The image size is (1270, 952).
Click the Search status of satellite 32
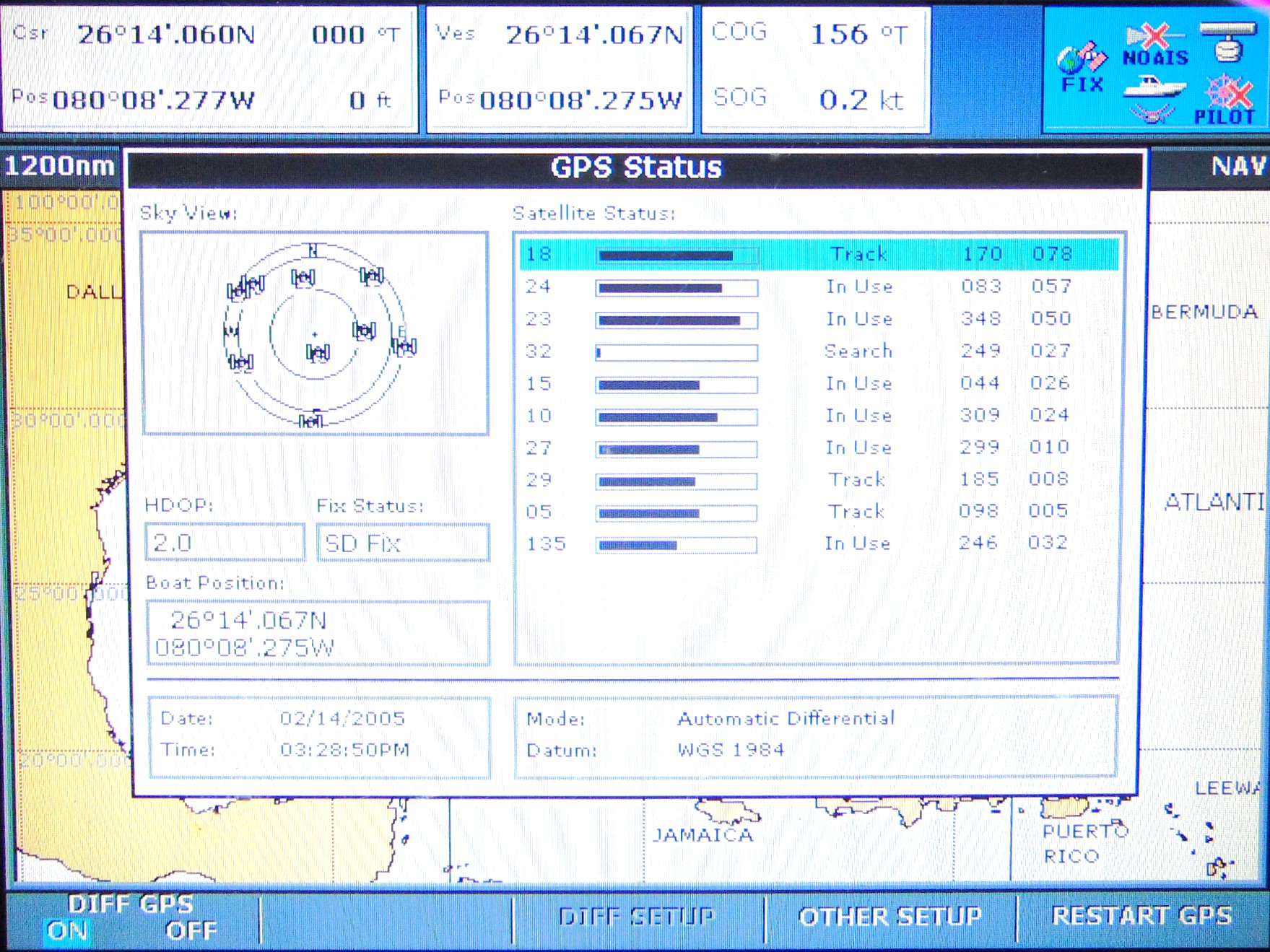tap(858, 351)
